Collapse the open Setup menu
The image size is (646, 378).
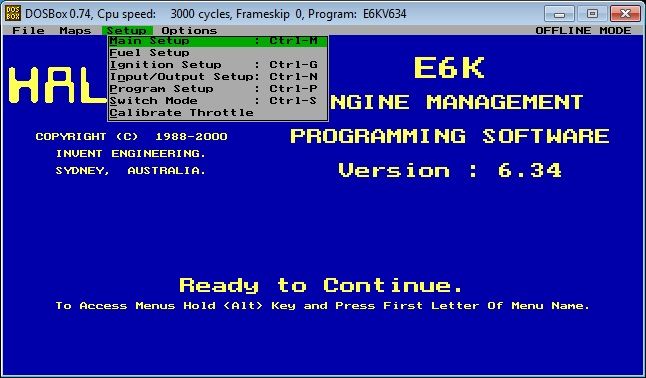(x=127, y=31)
